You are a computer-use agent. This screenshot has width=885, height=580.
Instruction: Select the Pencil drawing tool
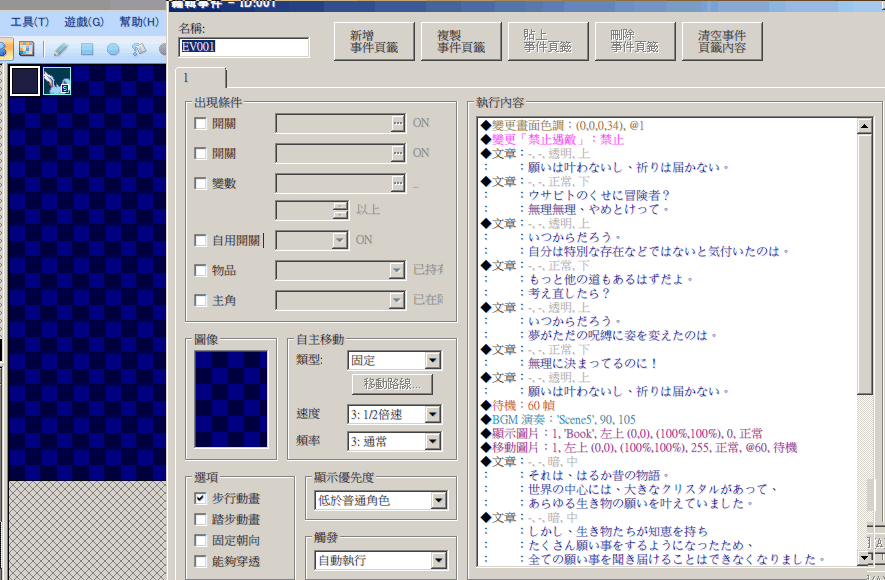[x=60, y=49]
